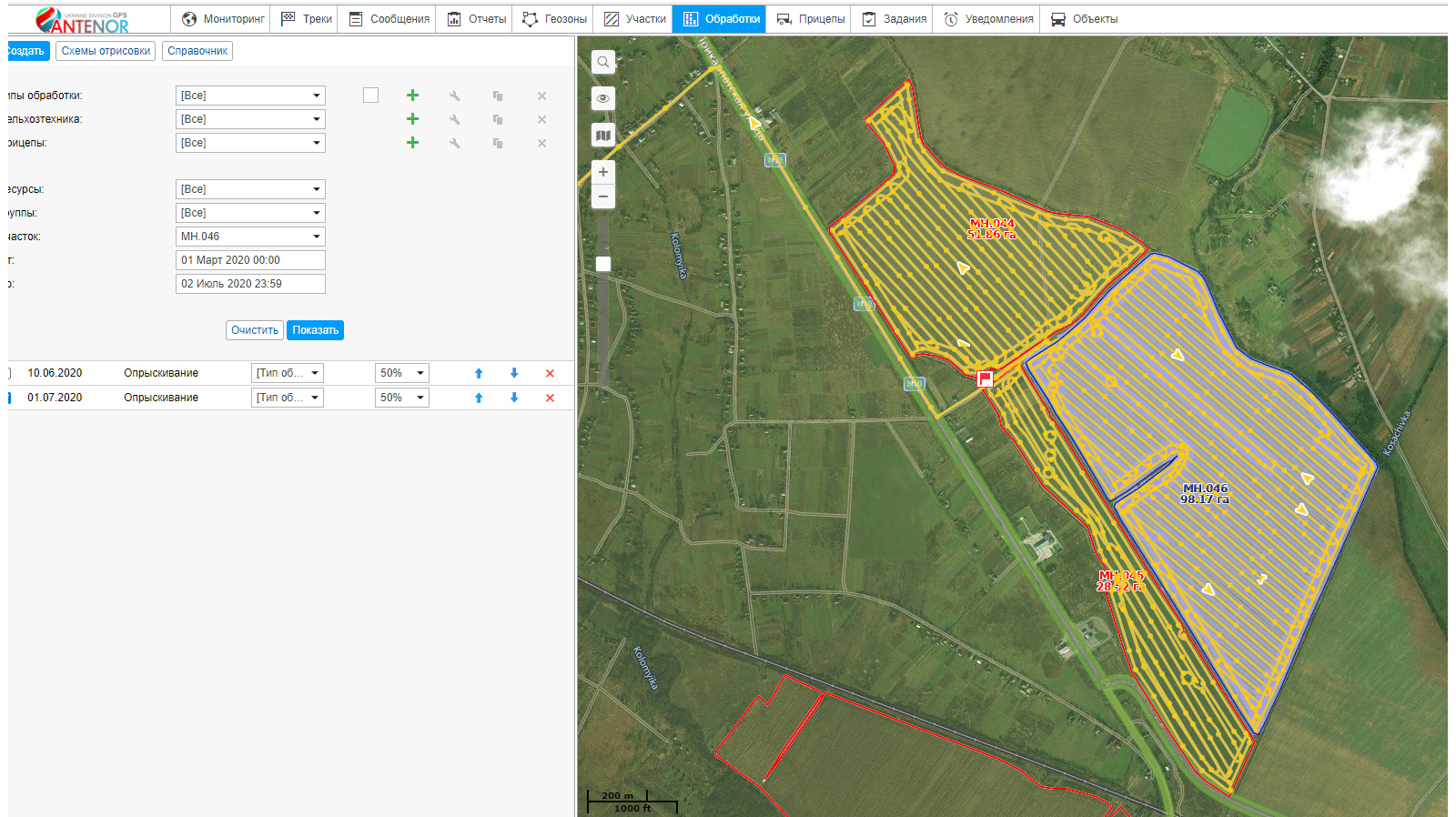Delete the 10.06.2020 spraying record
This screenshot has height=817, width=1456.
[x=550, y=373]
